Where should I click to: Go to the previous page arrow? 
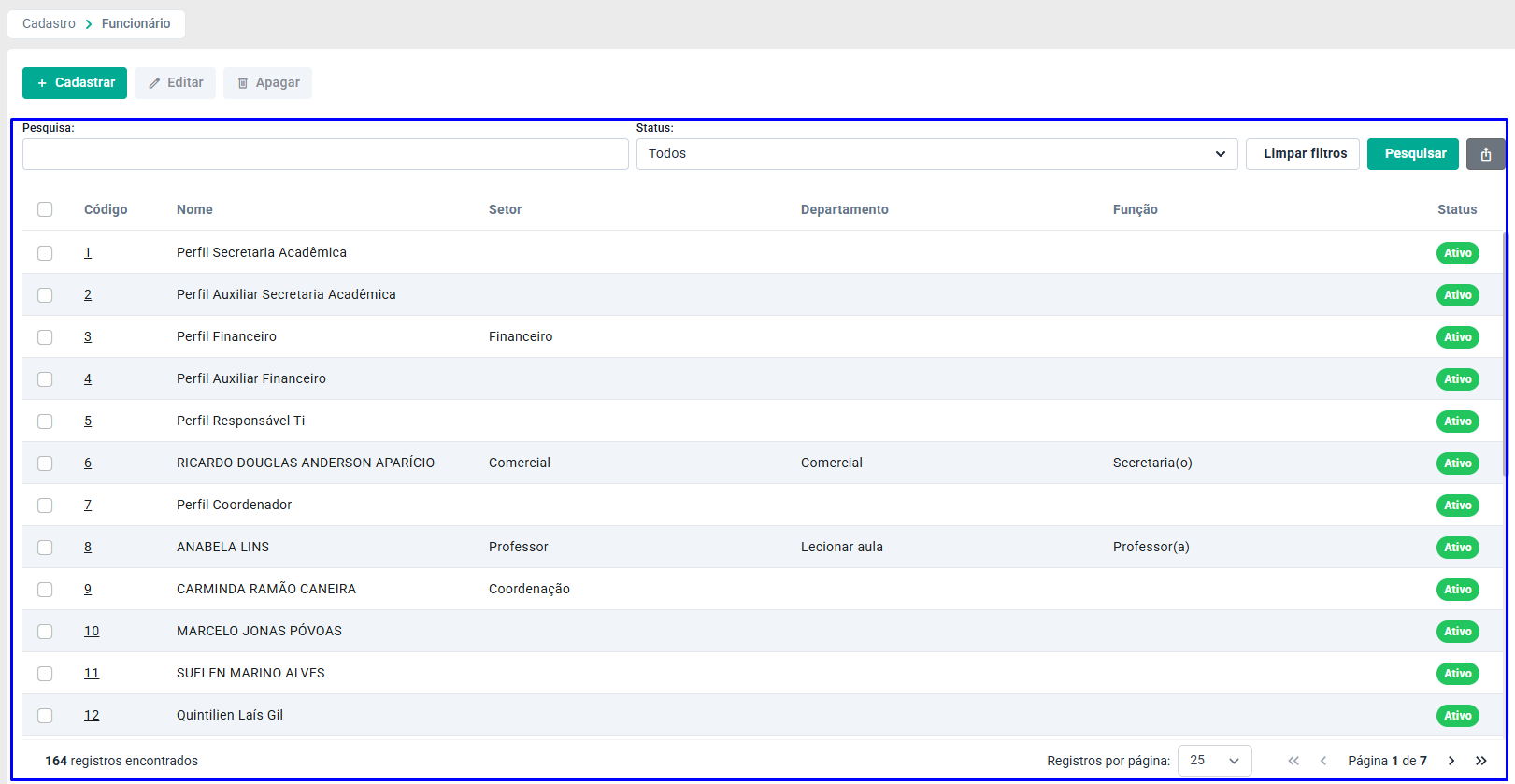tap(1323, 761)
